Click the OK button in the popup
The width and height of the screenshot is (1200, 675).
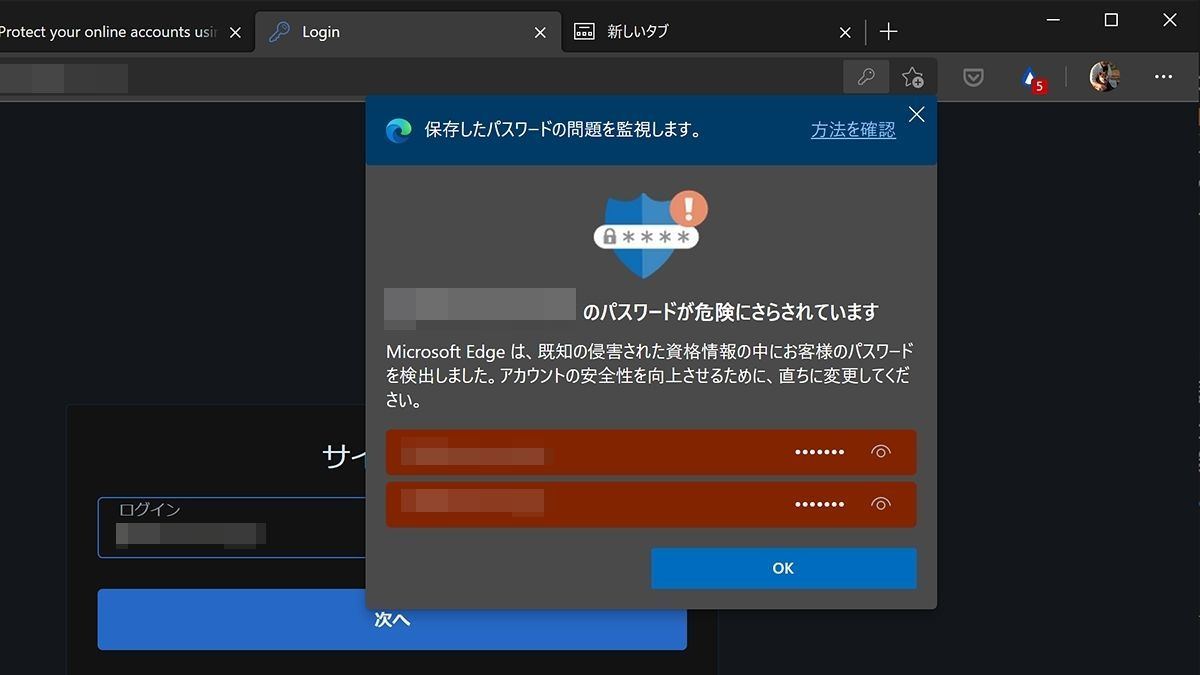(x=783, y=568)
